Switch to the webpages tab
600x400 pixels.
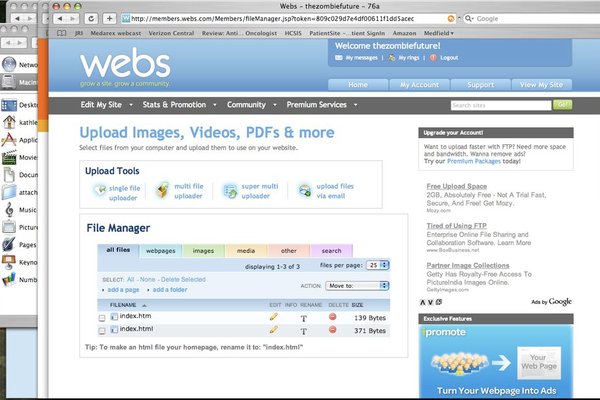[x=161, y=250]
